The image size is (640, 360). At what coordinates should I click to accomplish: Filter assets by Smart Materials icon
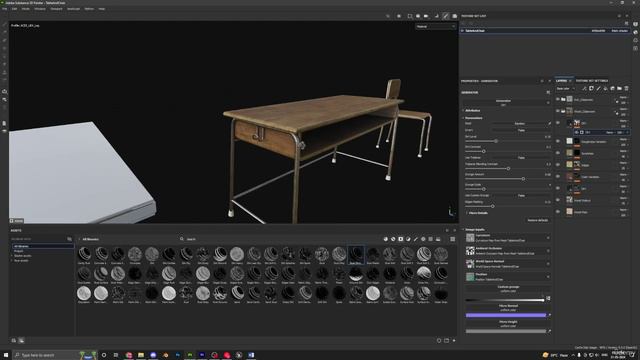(x=393, y=239)
